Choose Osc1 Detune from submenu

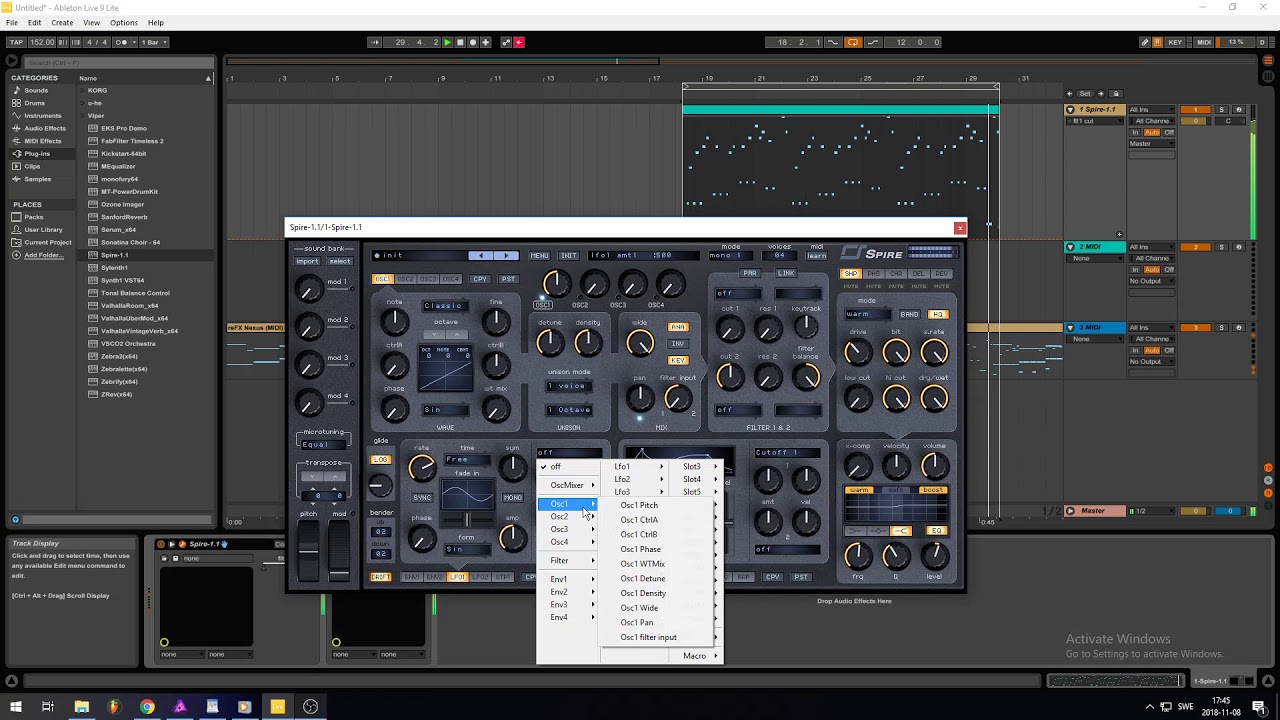(642, 578)
